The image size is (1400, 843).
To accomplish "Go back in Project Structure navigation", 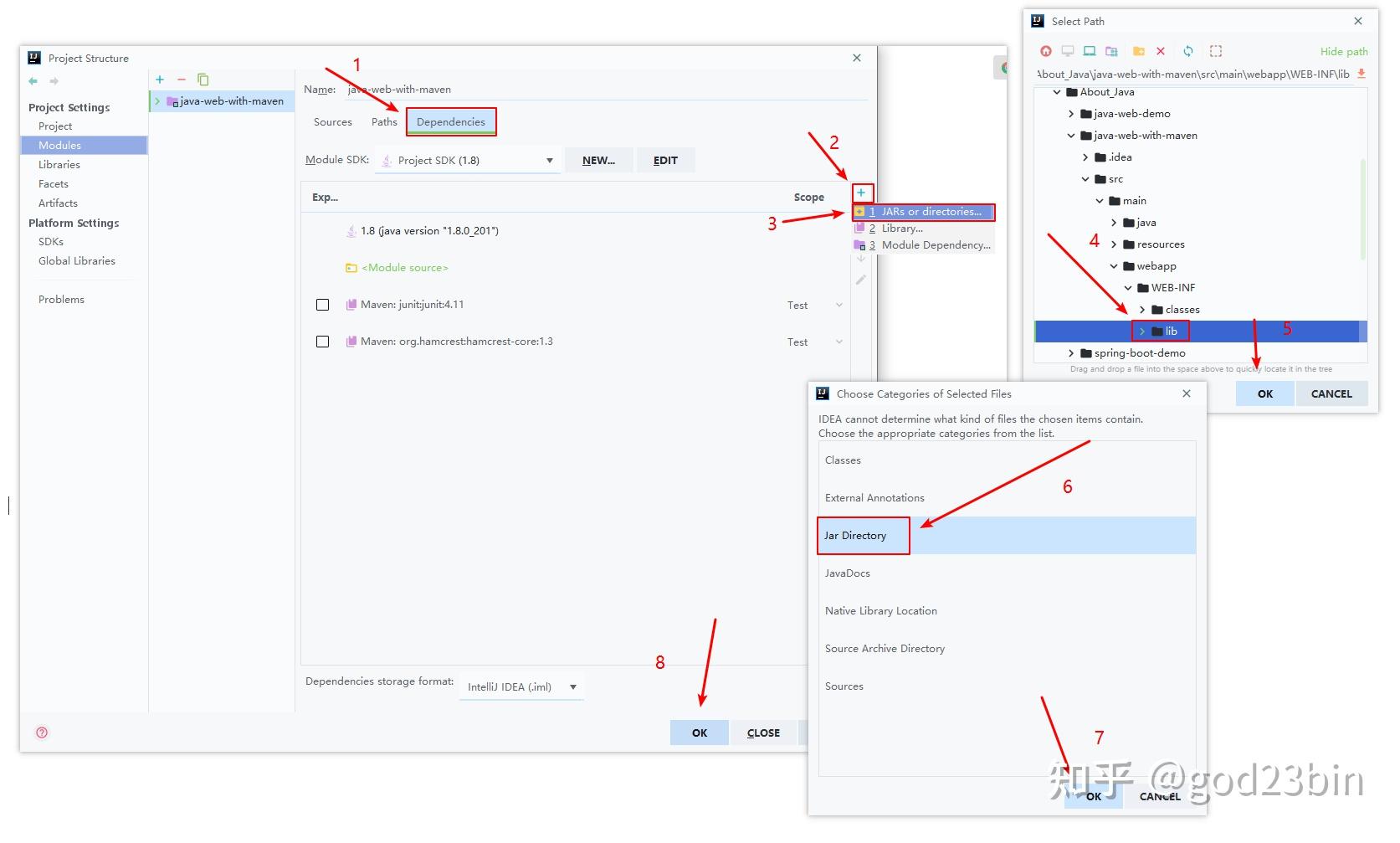I will point(33,81).
